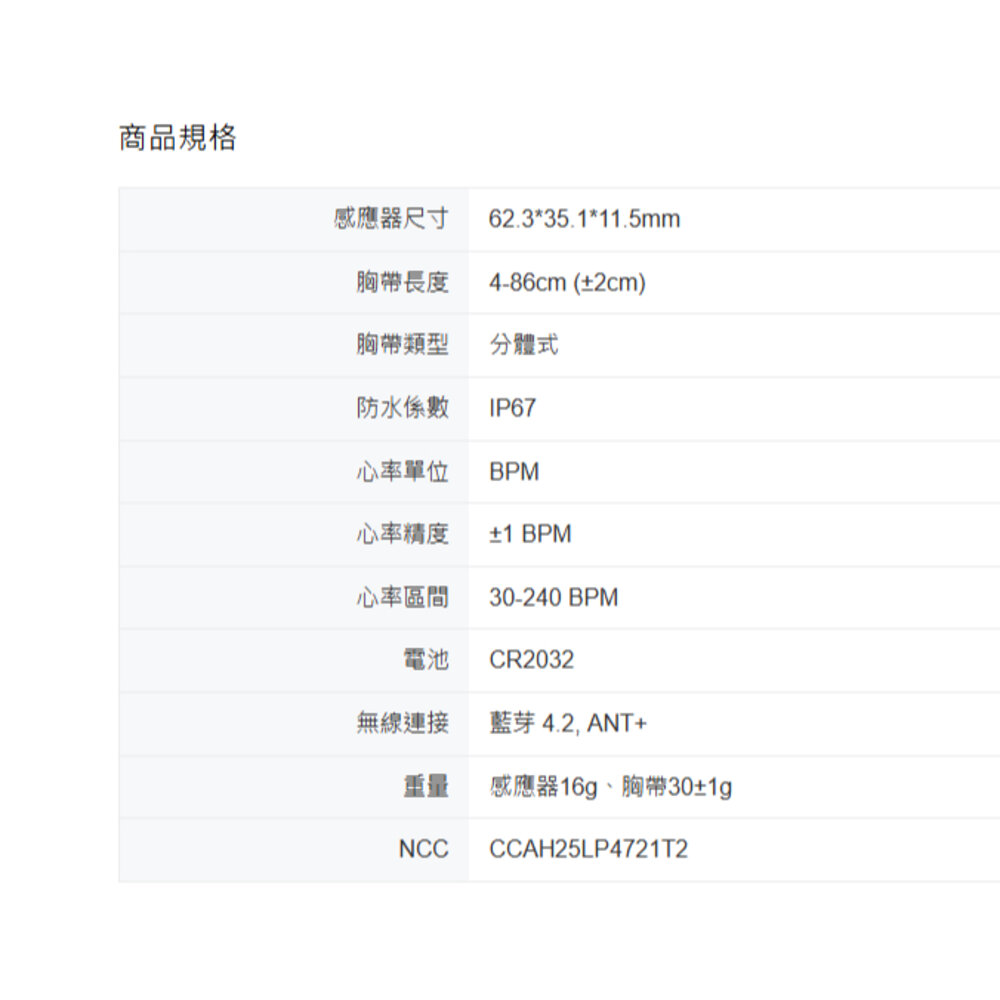1000x1000 pixels.
Task: Click the 商品規格 heading
Action: pyautogui.click(x=177, y=138)
